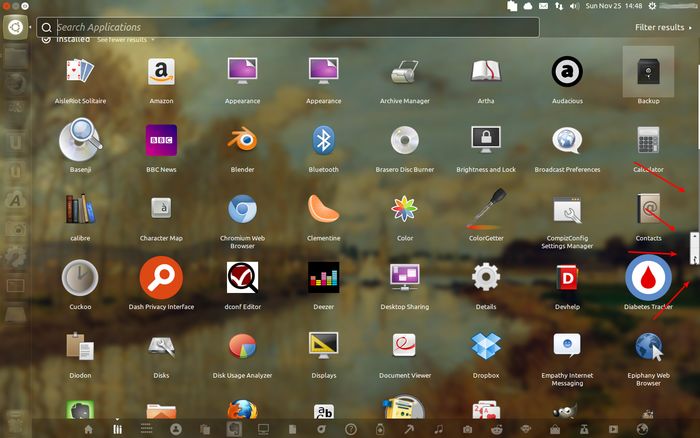Expand the Filter results panel
The width and height of the screenshot is (700, 438).
pyautogui.click(x=663, y=28)
